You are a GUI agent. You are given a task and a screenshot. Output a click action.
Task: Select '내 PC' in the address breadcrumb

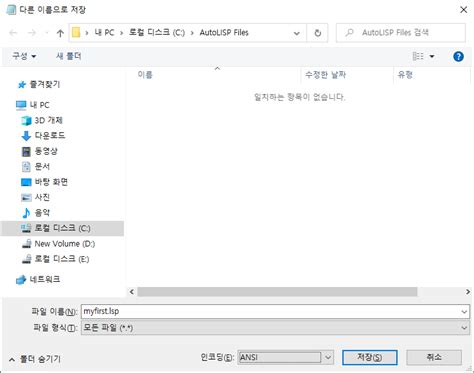[x=104, y=33]
